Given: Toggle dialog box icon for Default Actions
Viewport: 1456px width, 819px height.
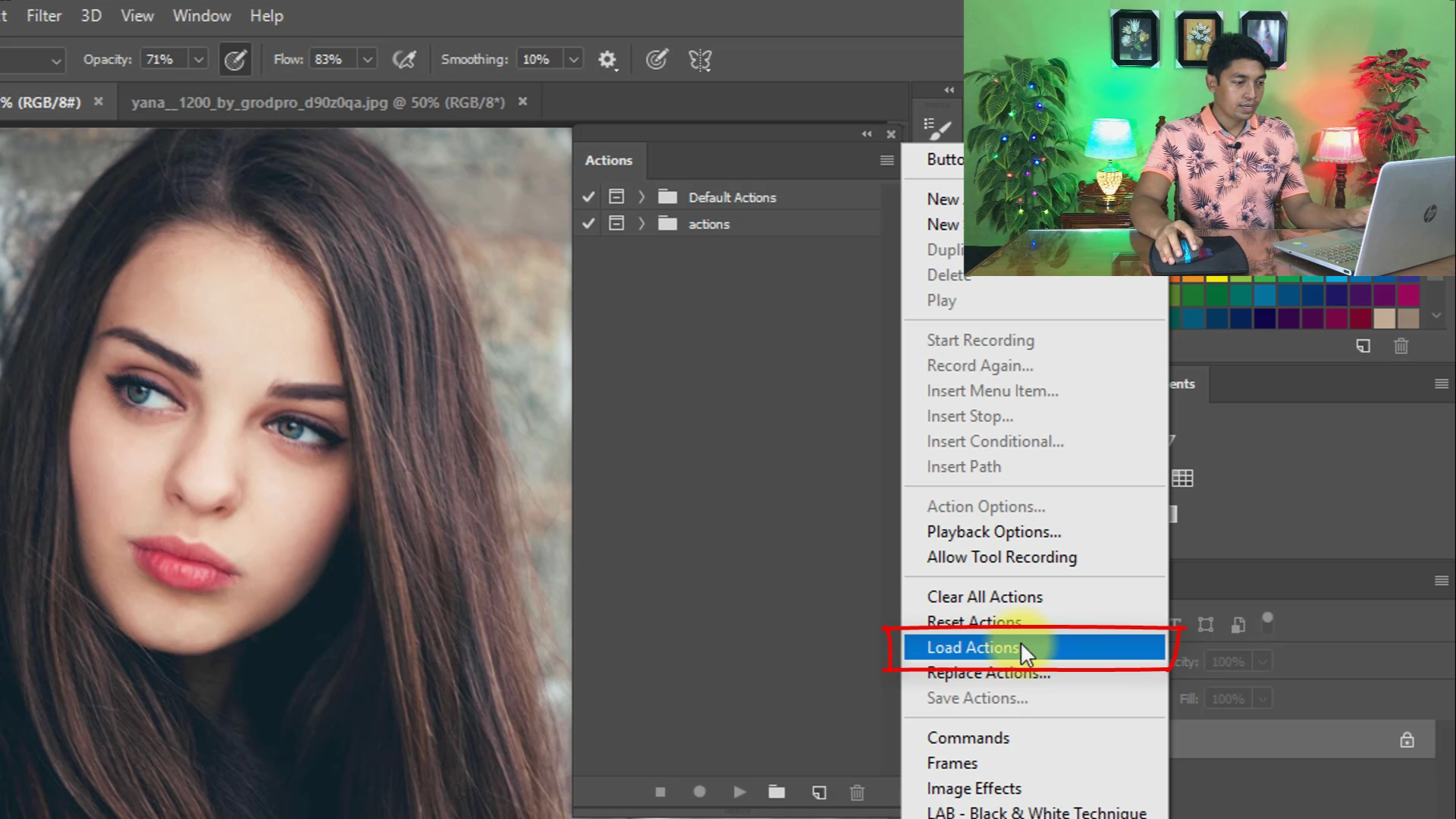Looking at the screenshot, I should 617,197.
